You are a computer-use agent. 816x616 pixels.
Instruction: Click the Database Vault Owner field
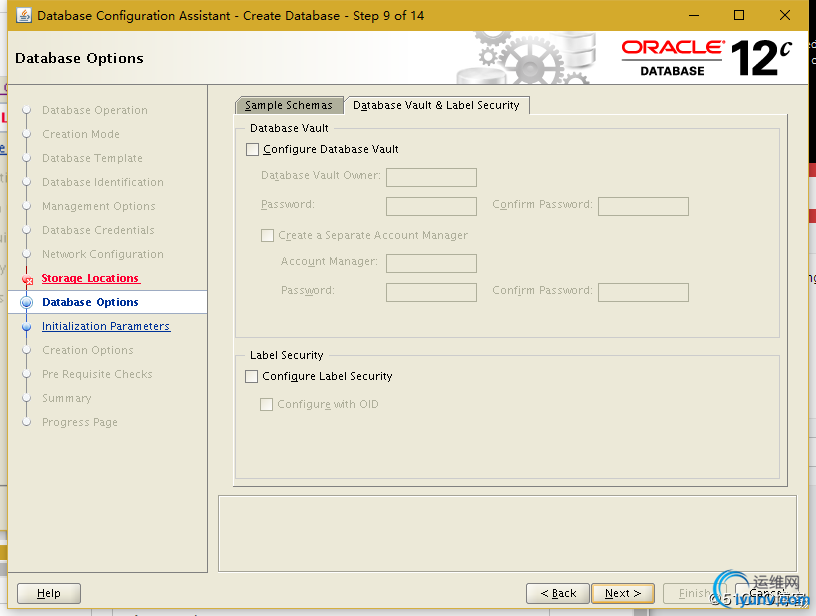click(x=431, y=177)
